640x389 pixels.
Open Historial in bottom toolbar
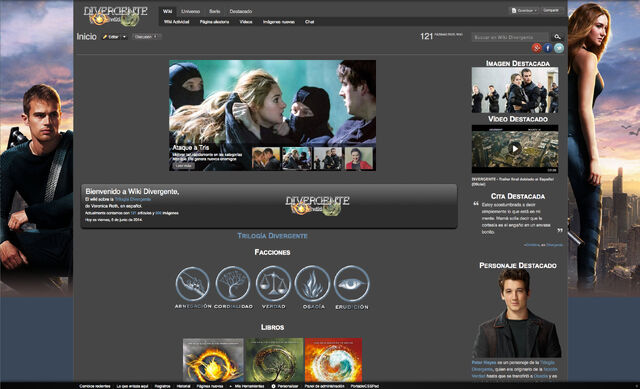pyautogui.click(x=183, y=386)
